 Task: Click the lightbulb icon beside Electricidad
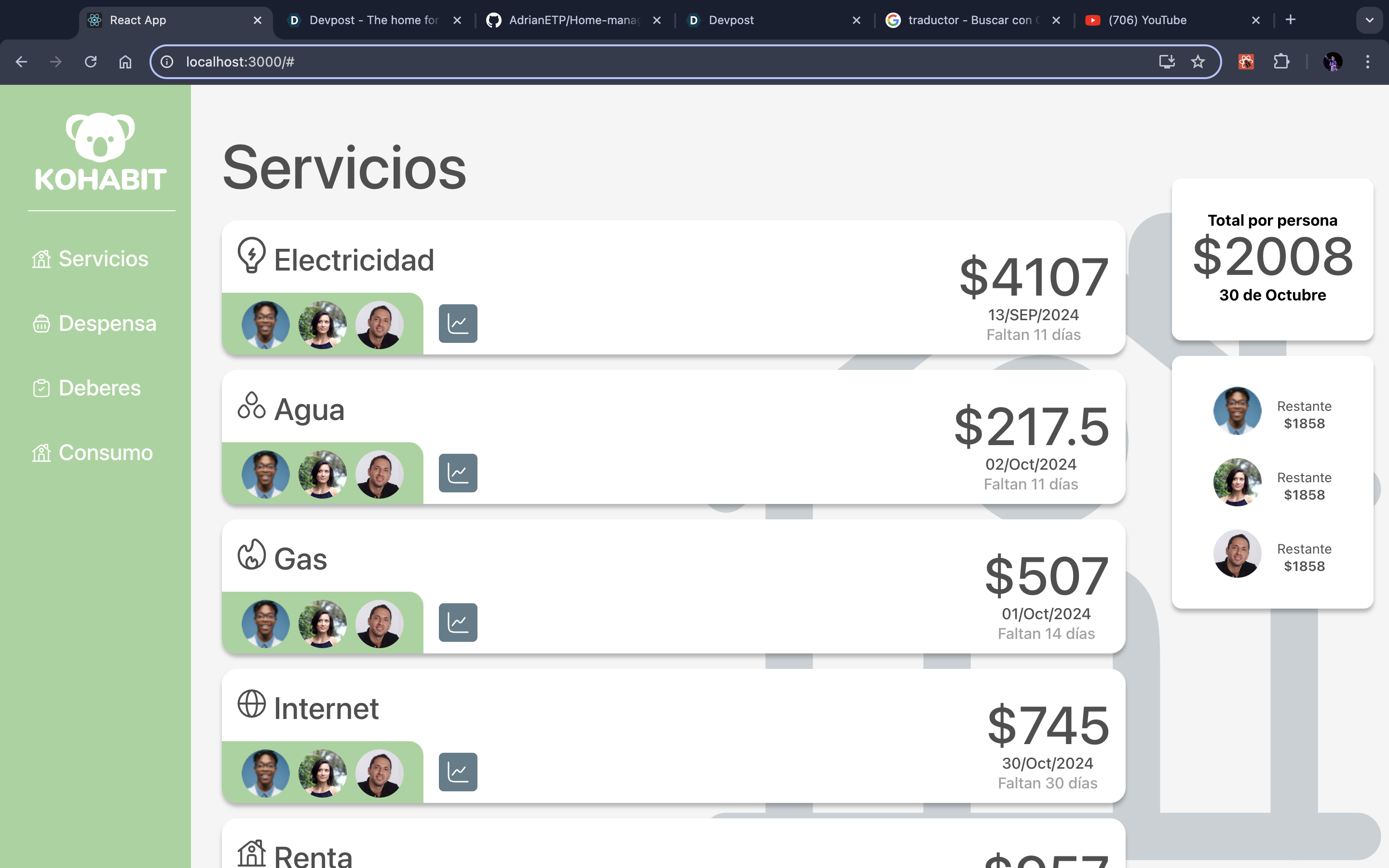coord(251,256)
